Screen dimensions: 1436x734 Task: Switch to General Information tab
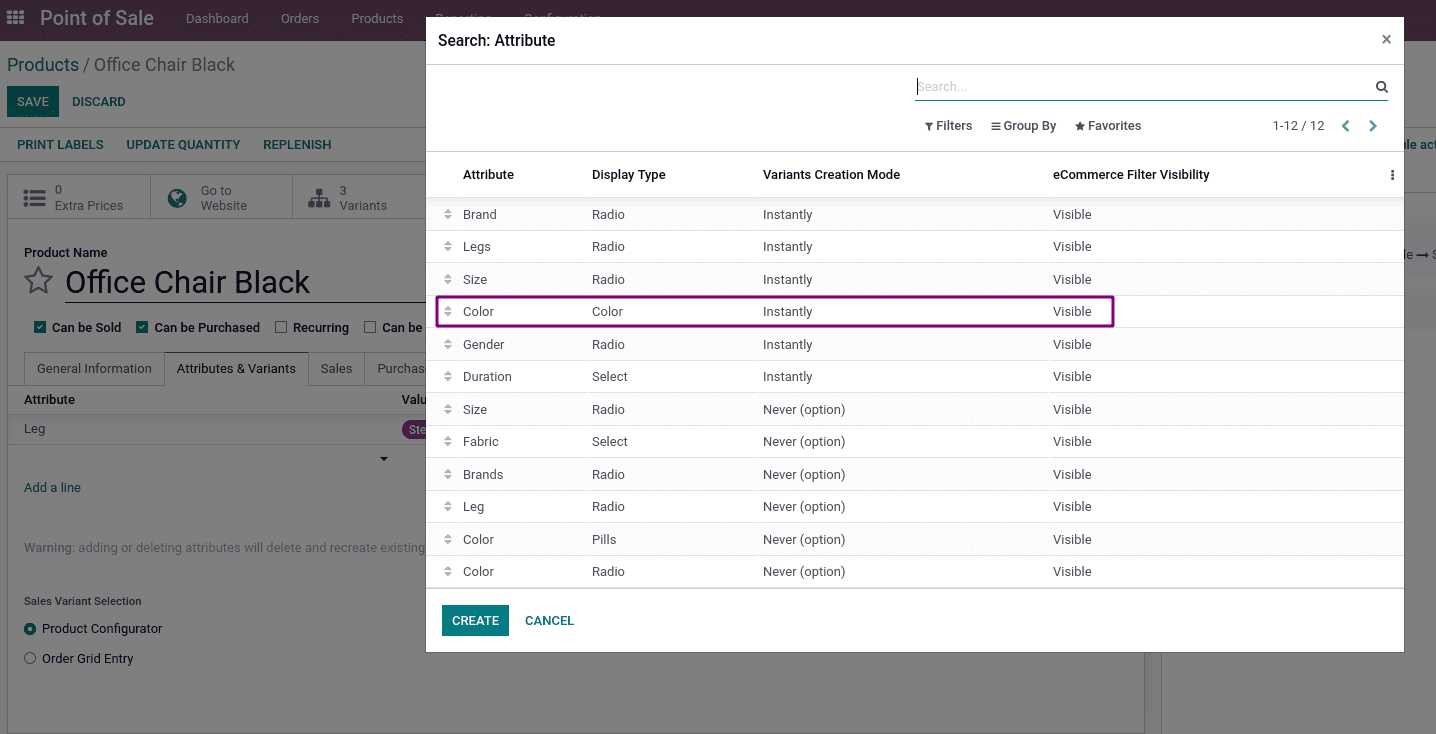[94, 369]
